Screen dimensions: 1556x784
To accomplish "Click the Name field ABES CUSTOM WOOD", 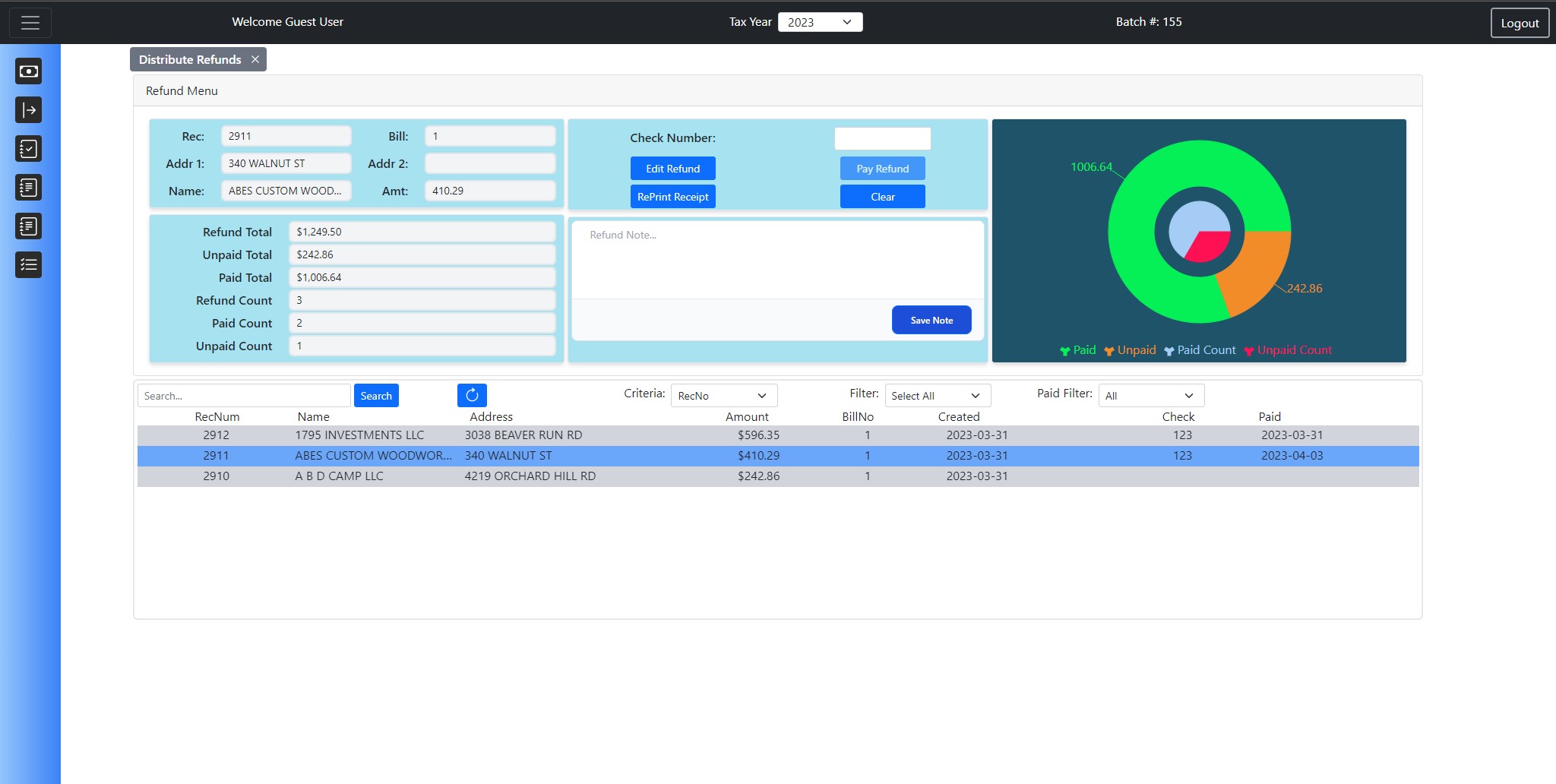I will (286, 191).
